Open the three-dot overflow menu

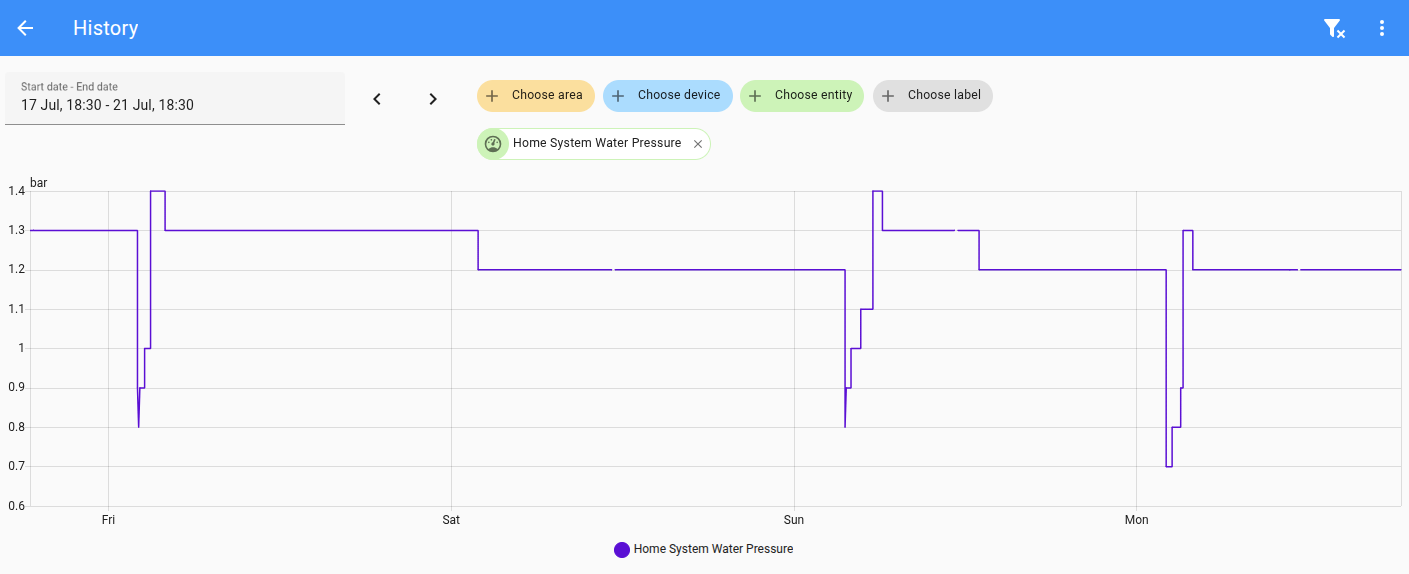coord(1382,28)
